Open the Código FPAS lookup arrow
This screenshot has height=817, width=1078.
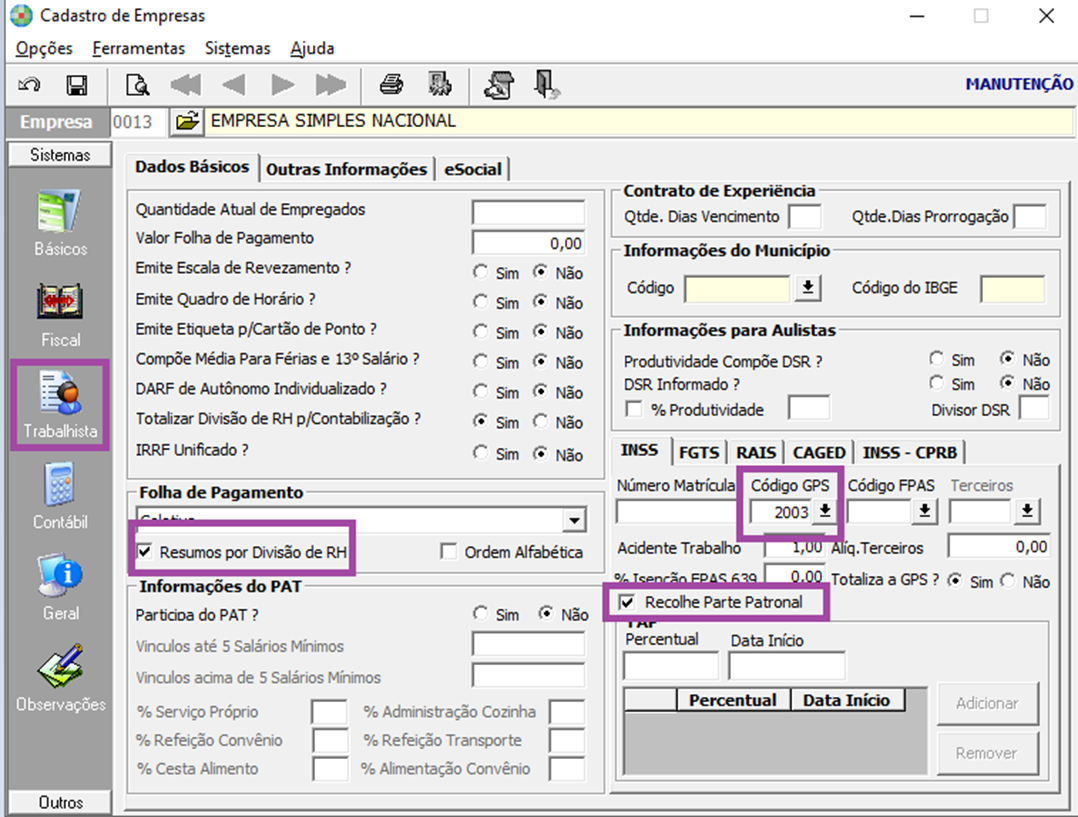pos(925,511)
